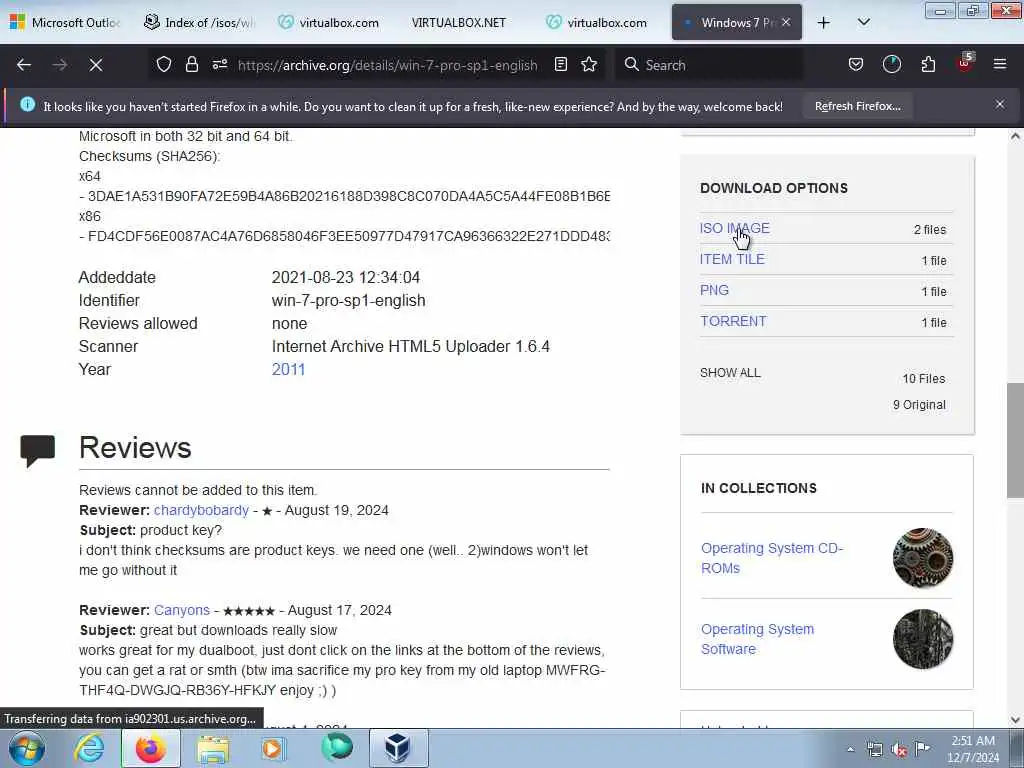1024x768 pixels.
Task: Click Firefox taskbar icon
Action: click(x=151, y=748)
